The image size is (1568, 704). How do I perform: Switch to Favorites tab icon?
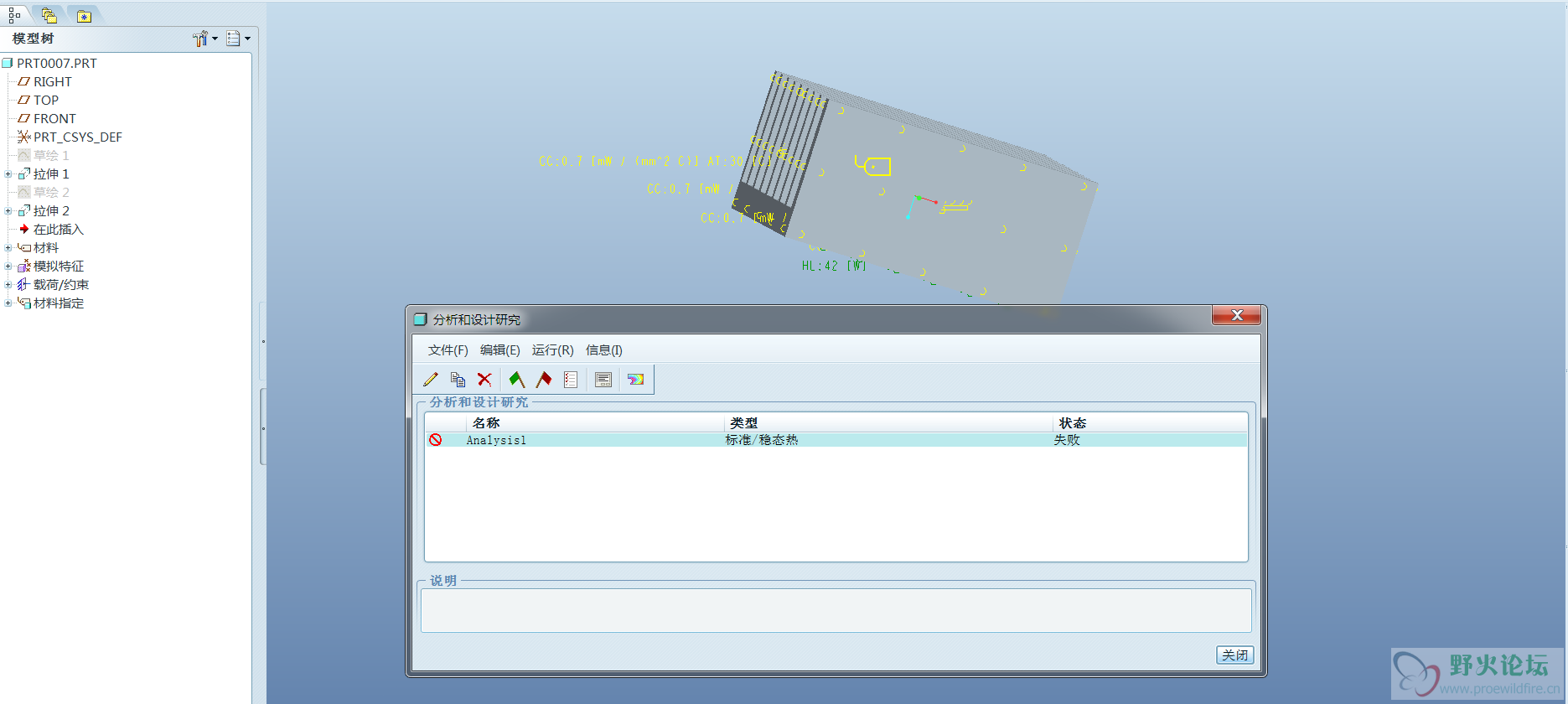click(84, 15)
